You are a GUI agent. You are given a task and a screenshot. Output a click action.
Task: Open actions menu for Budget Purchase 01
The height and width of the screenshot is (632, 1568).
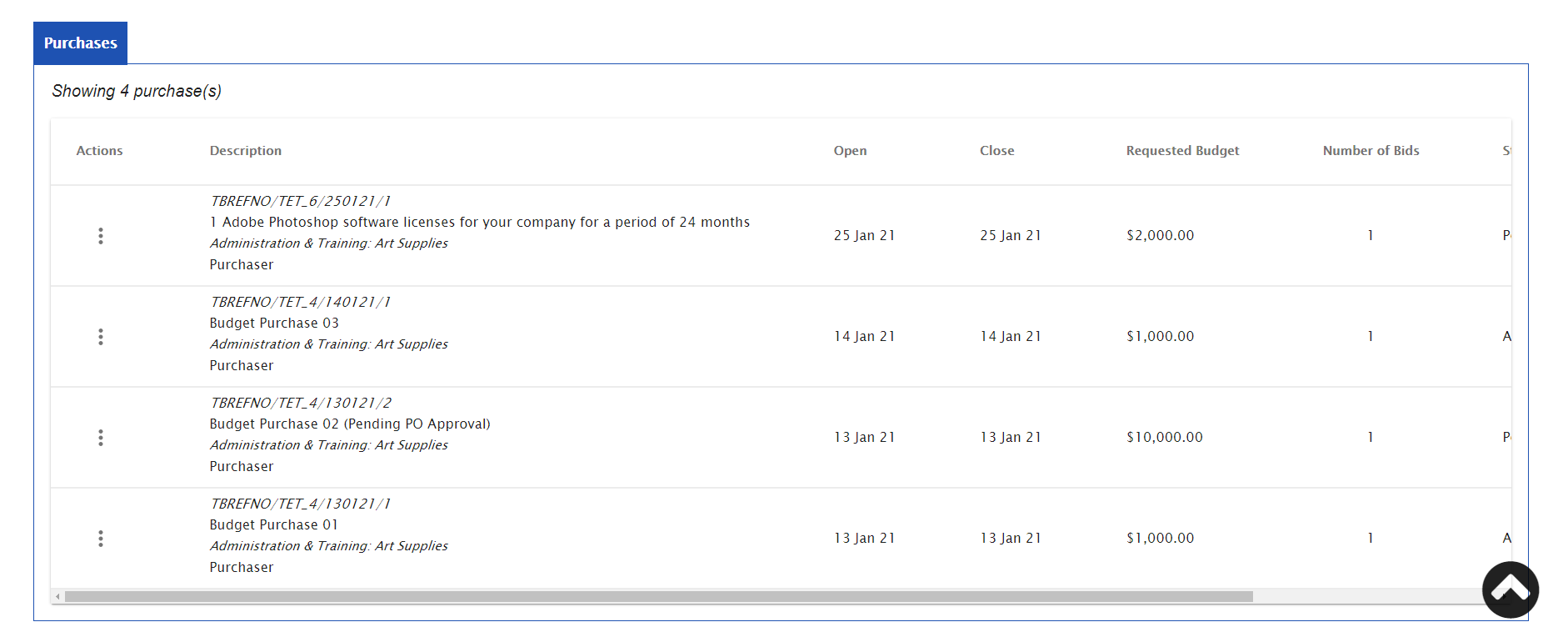click(101, 539)
